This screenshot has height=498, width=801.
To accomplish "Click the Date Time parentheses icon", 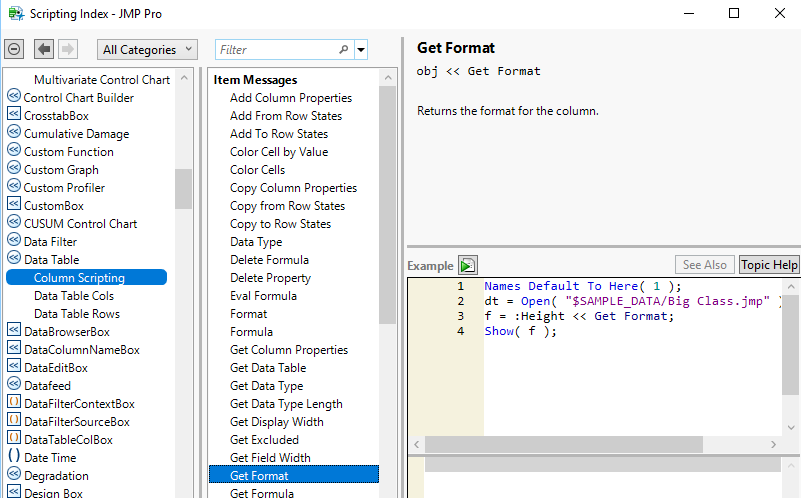I will click(14, 456).
